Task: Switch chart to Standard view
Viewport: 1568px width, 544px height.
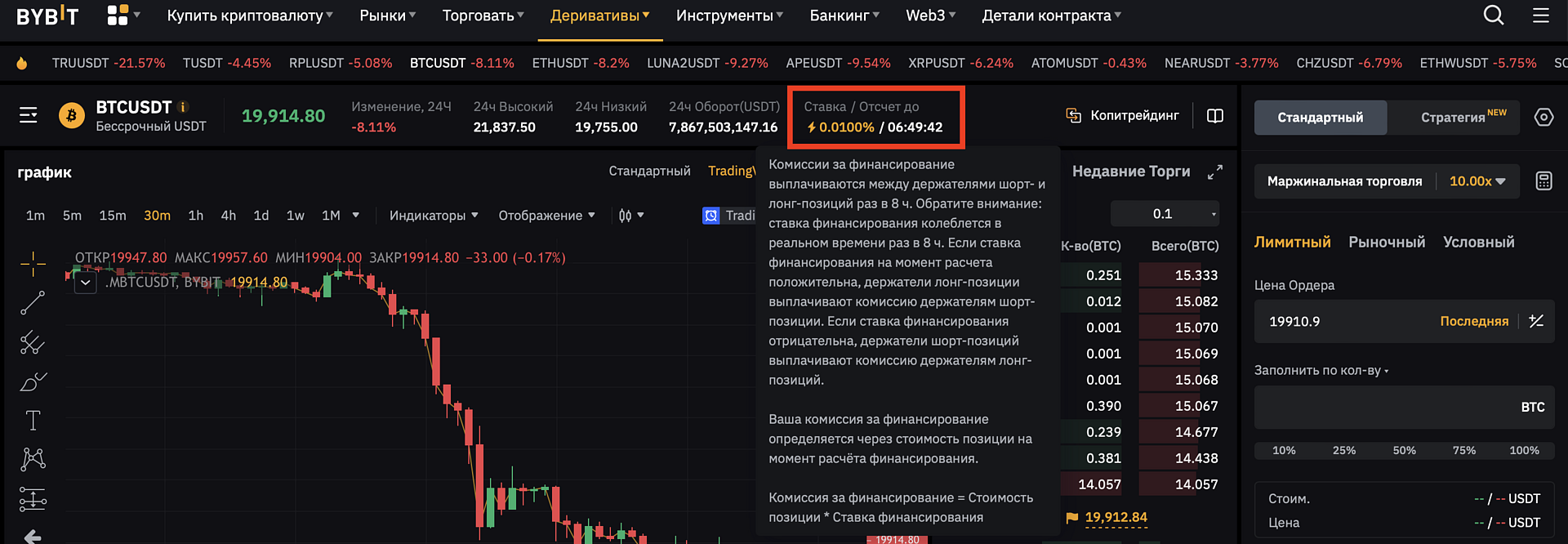Action: point(649,171)
